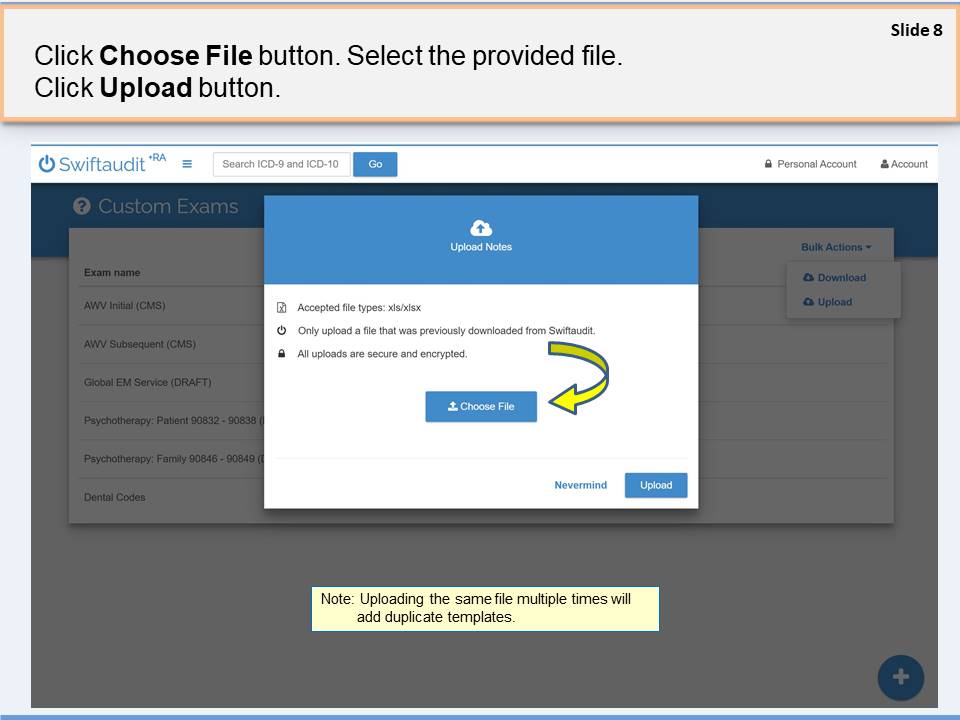Viewport: 960px width, 720px height.
Task: Select Upload from Bulk Actions menu
Action: click(834, 302)
